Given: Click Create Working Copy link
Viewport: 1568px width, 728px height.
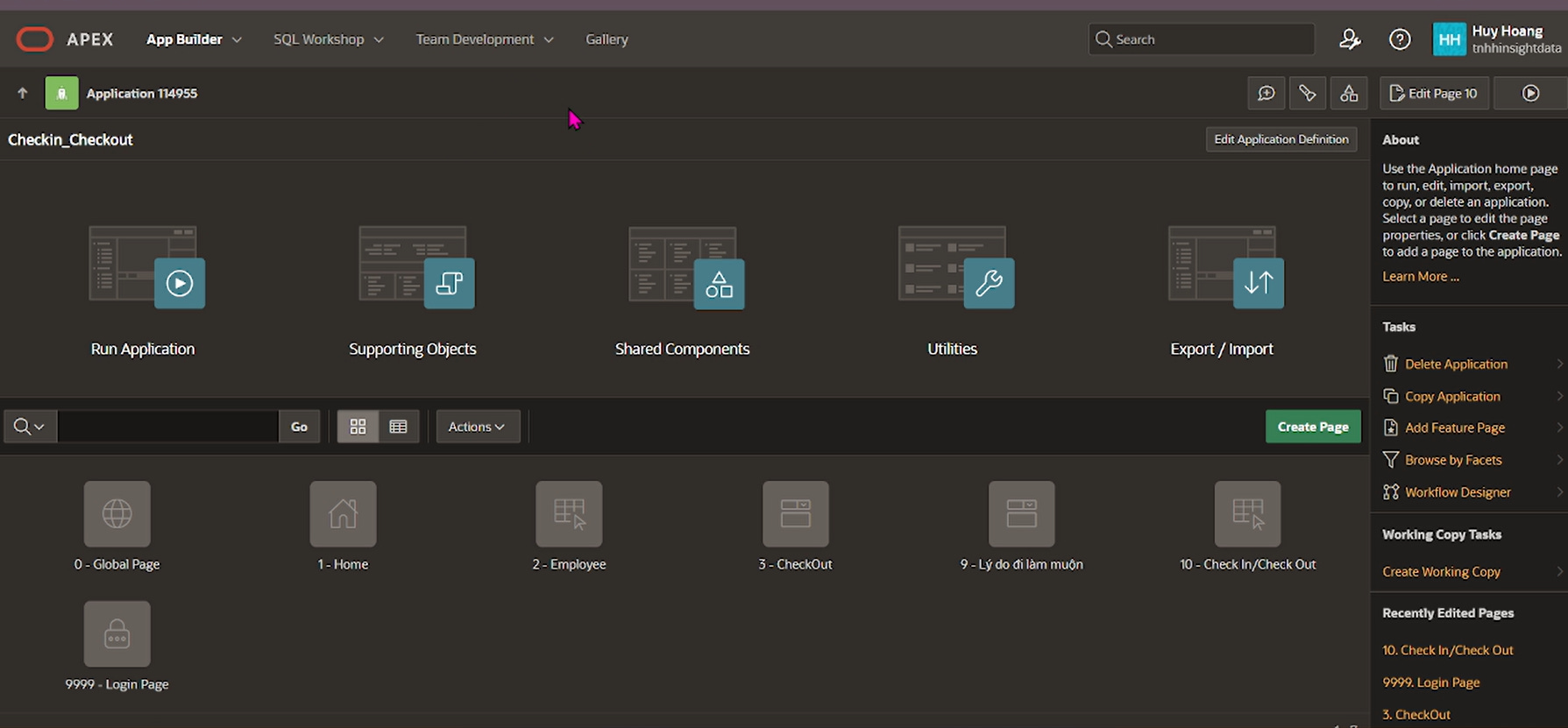Looking at the screenshot, I should coord(1441,571).
